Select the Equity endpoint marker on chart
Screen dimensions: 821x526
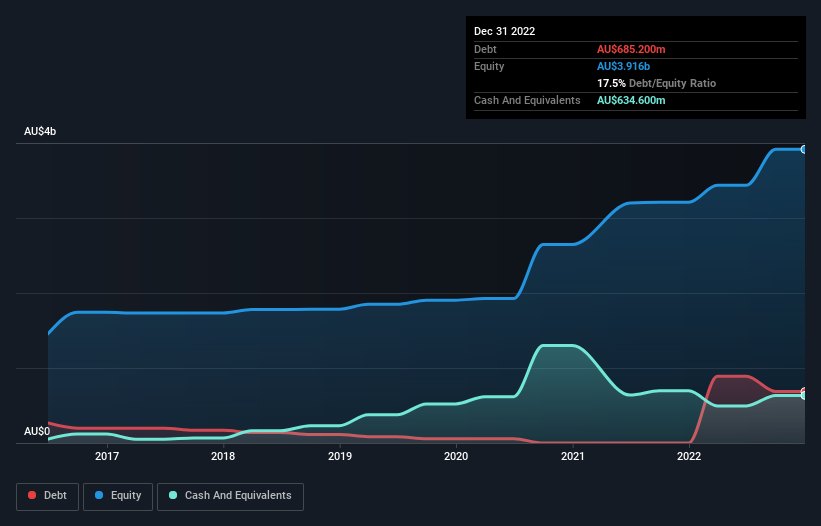pos(804,149)
